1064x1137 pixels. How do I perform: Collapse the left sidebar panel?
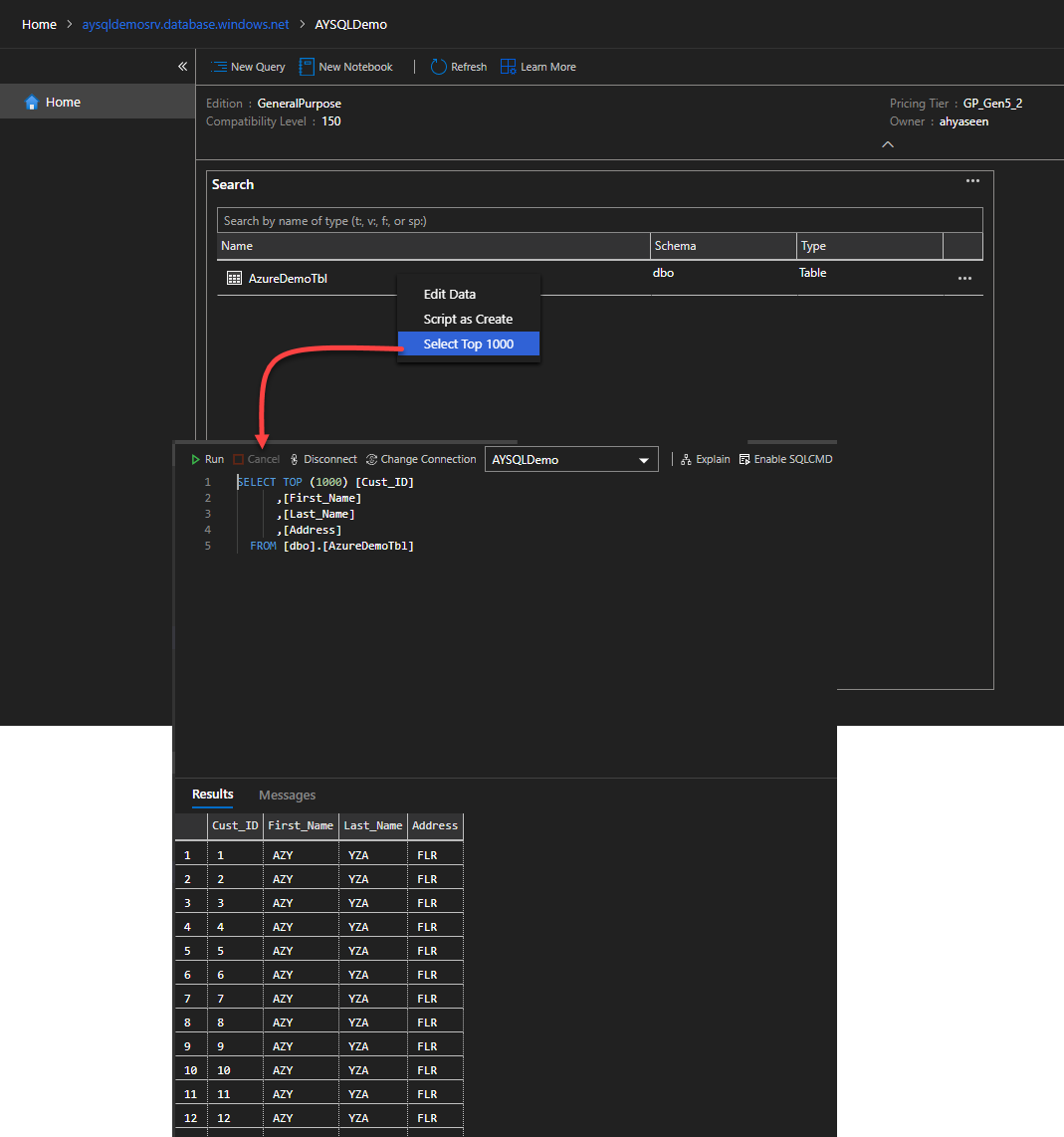point(182,67)
